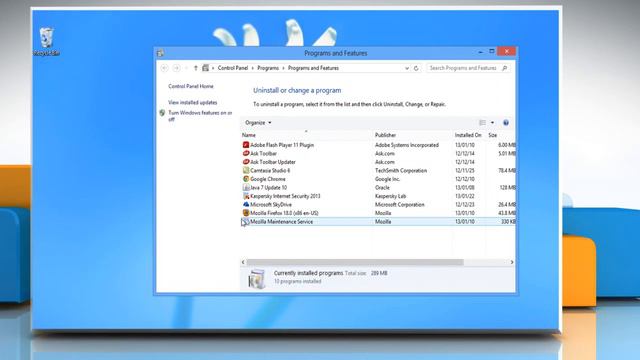
Task: Click the Mozilla Firefox 18.0 icon
Action: [246, 213]
